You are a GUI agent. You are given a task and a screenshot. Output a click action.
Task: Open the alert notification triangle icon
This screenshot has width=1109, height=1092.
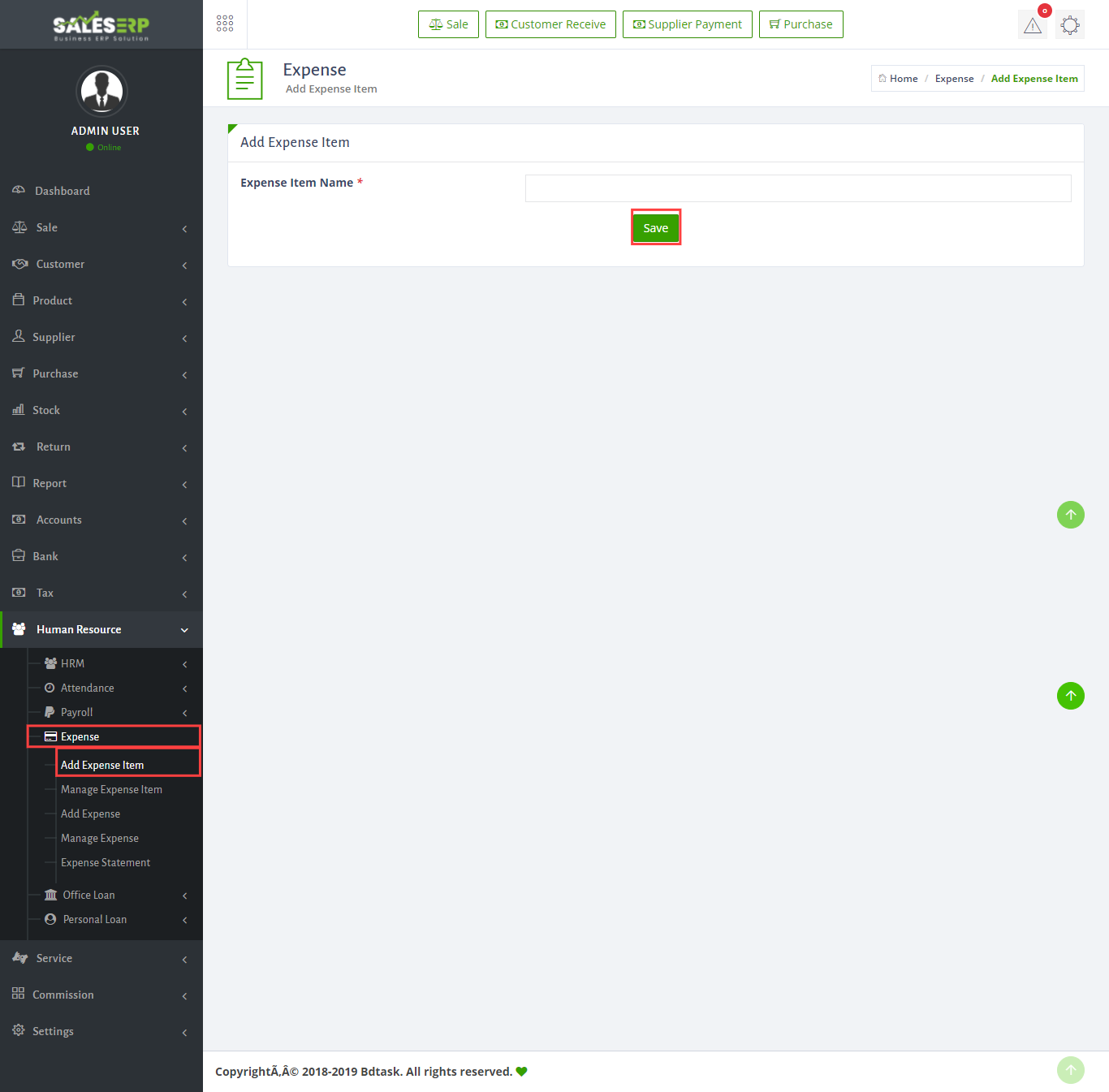click(x=1032, y=25)
